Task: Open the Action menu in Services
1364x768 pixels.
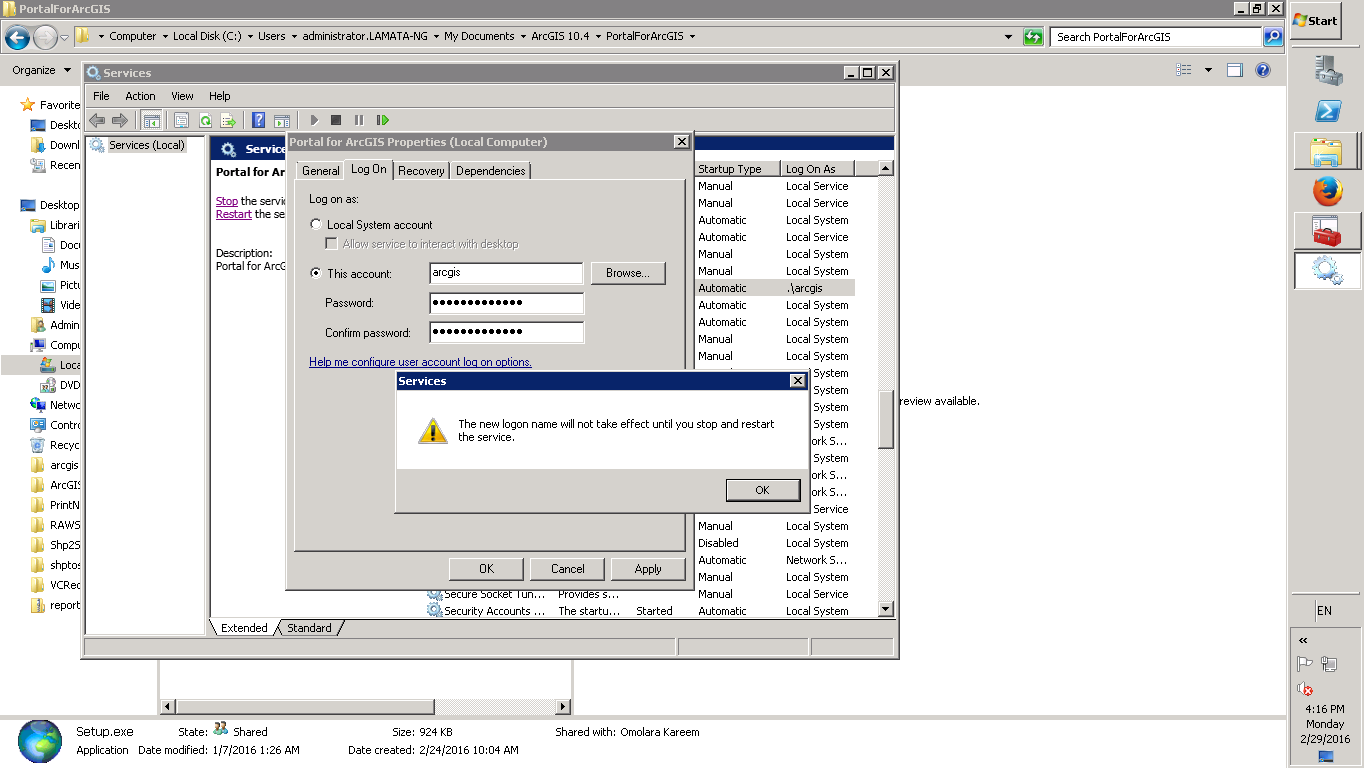Action: 140,96
